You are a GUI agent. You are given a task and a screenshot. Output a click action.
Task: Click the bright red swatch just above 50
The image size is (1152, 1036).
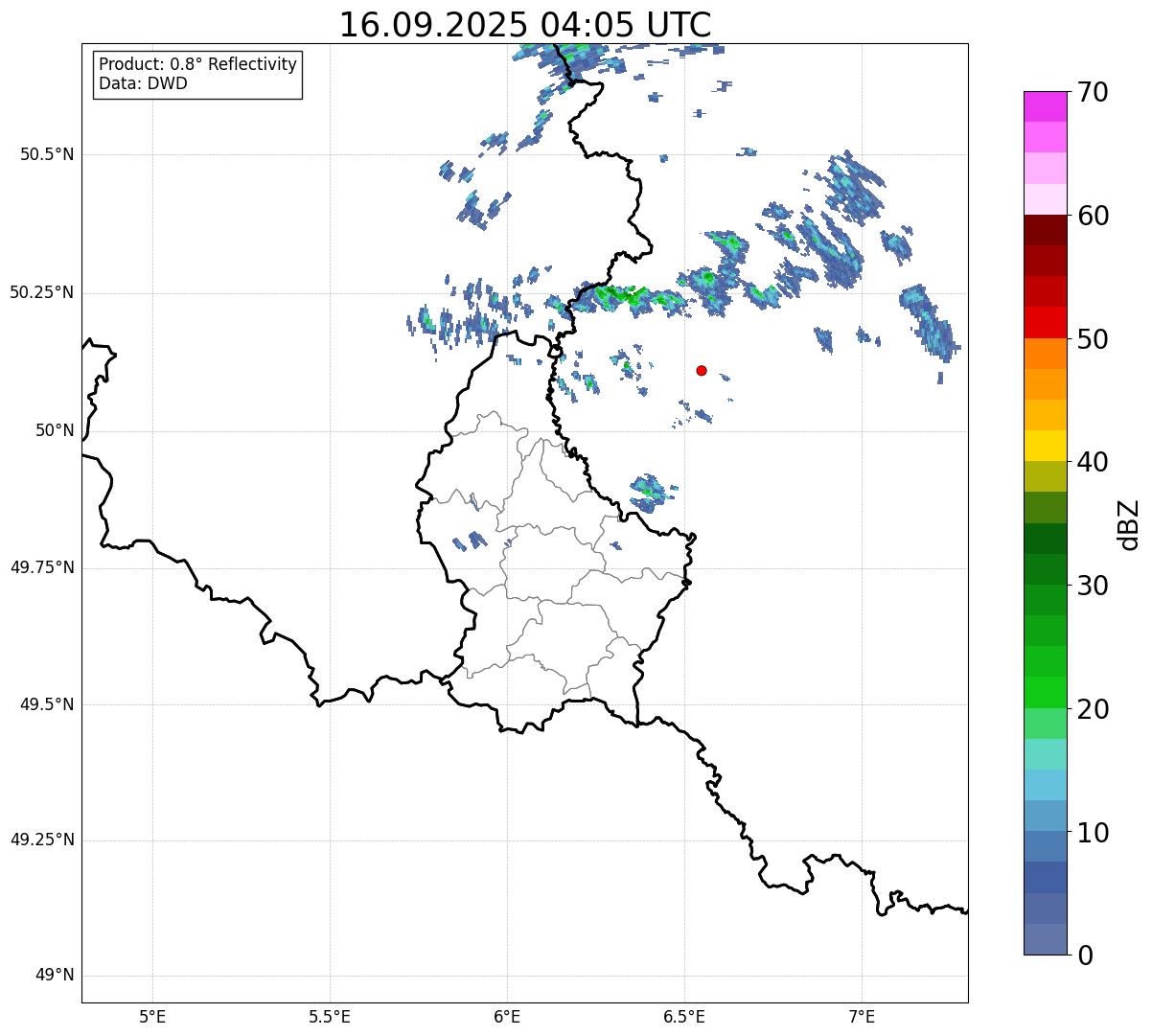tap(1045, 322)
